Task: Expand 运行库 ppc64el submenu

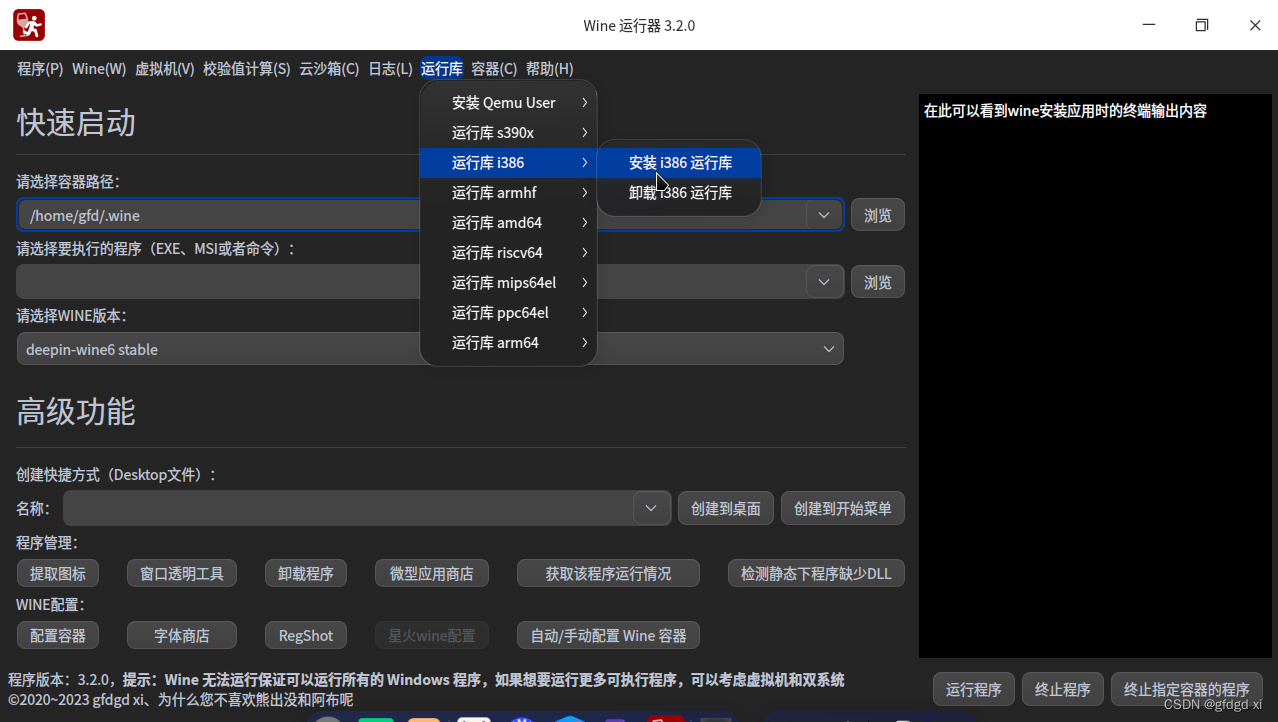Action: coord(508,313)
